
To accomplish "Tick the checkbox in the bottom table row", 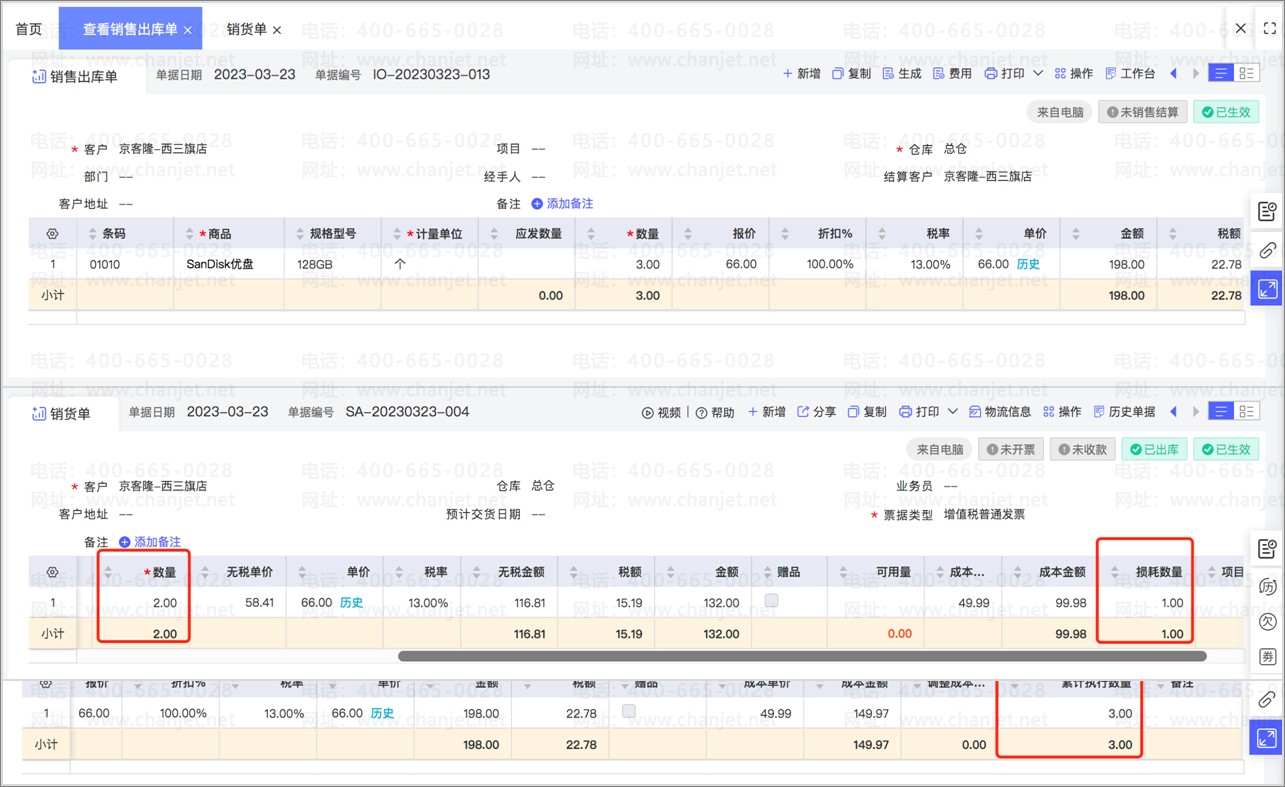I will (628, 711).
